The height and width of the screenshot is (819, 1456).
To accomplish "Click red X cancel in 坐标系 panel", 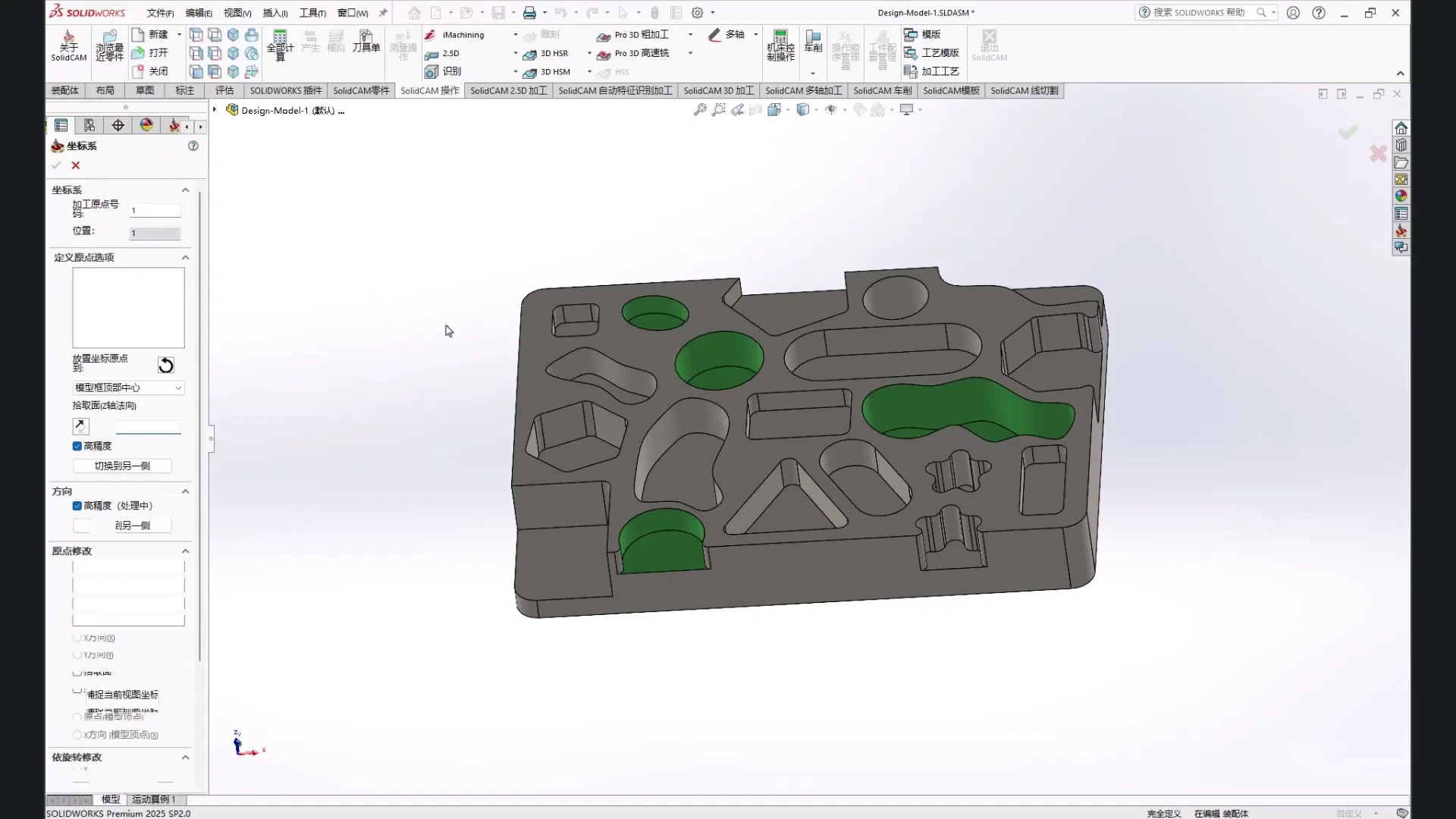I will click(76, 165).
